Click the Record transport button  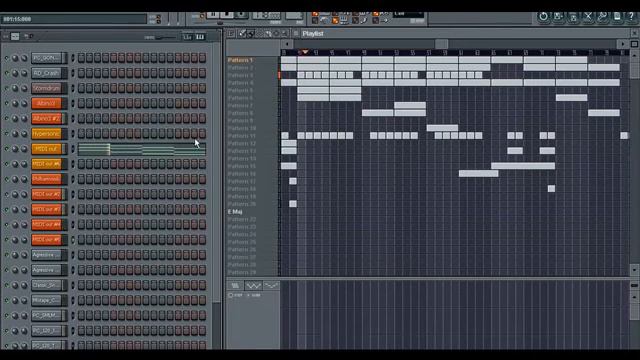click(x=241, y=16)
